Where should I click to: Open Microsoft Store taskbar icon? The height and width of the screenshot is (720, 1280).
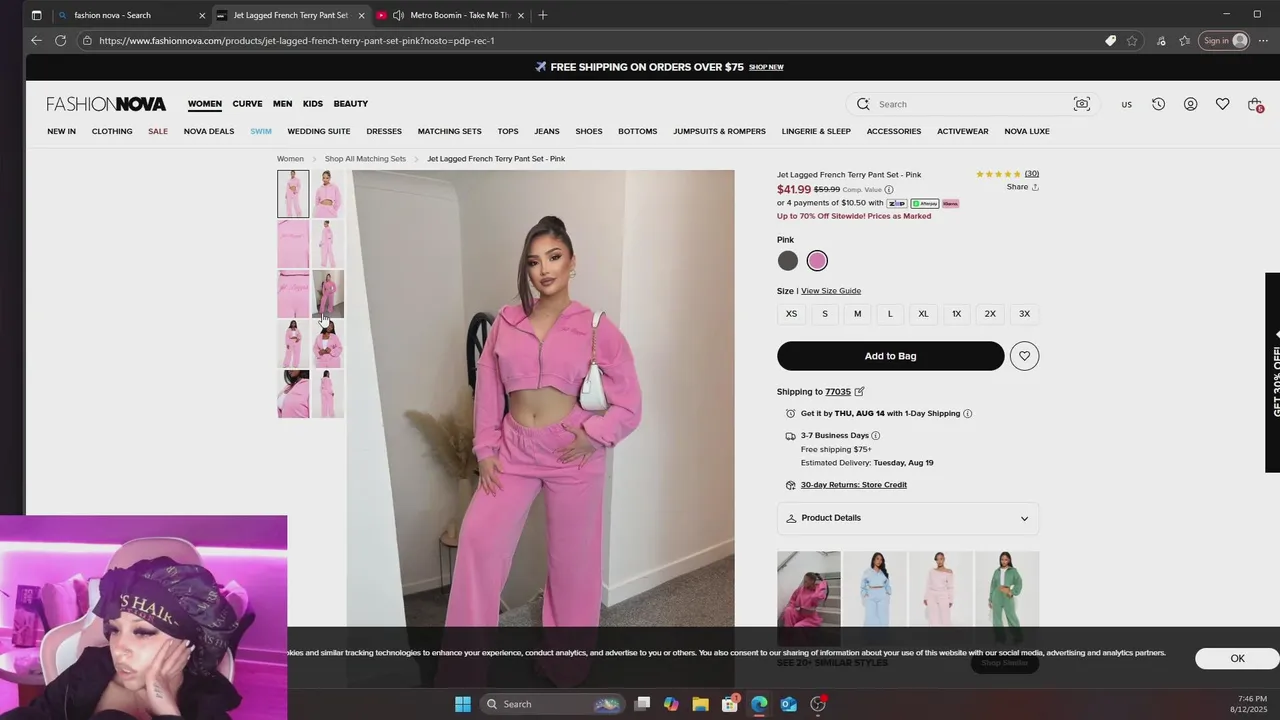click(730, 704)
